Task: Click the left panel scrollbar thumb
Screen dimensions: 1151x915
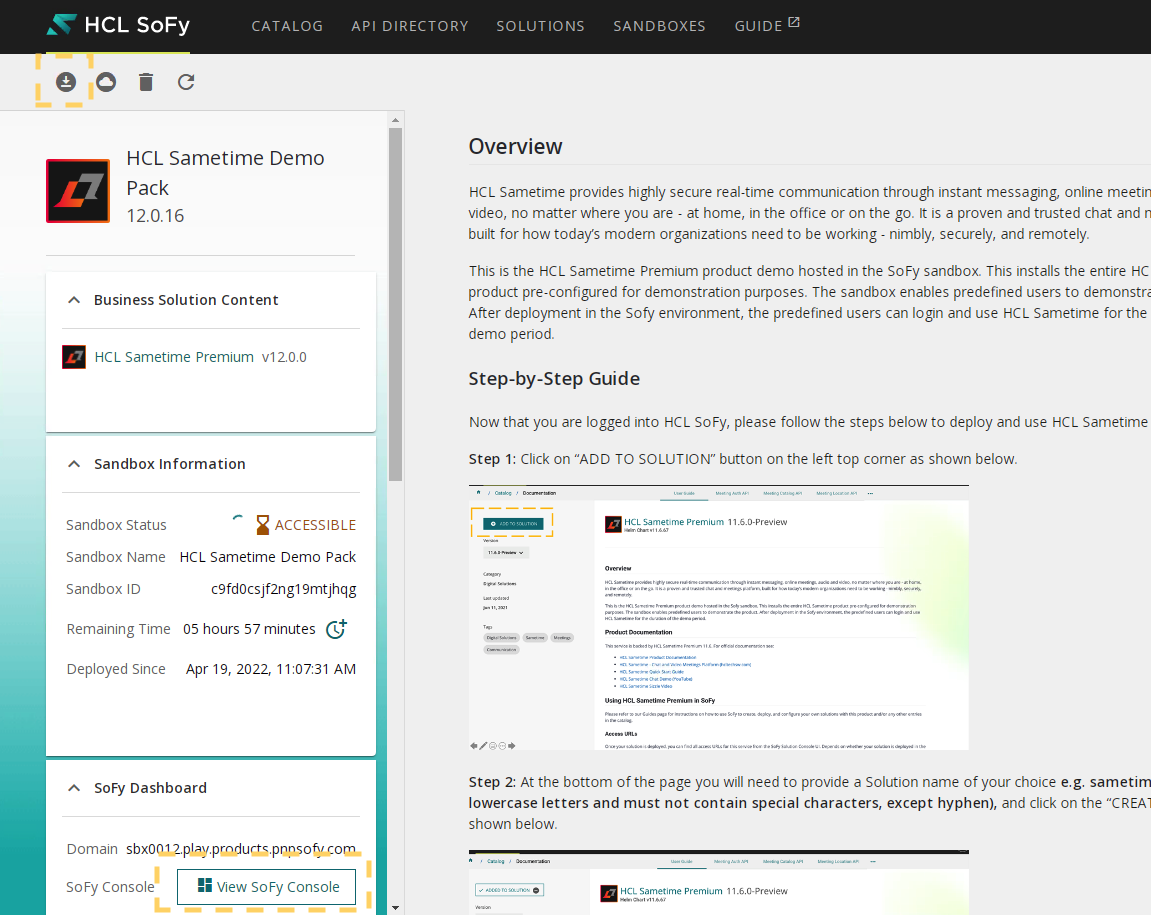Action: [x=396, y=304]
